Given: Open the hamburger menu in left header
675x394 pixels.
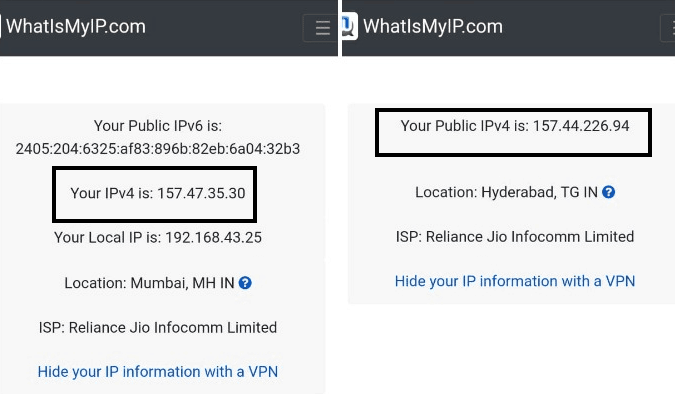Looking at the screenshot, I should point(320,28).
